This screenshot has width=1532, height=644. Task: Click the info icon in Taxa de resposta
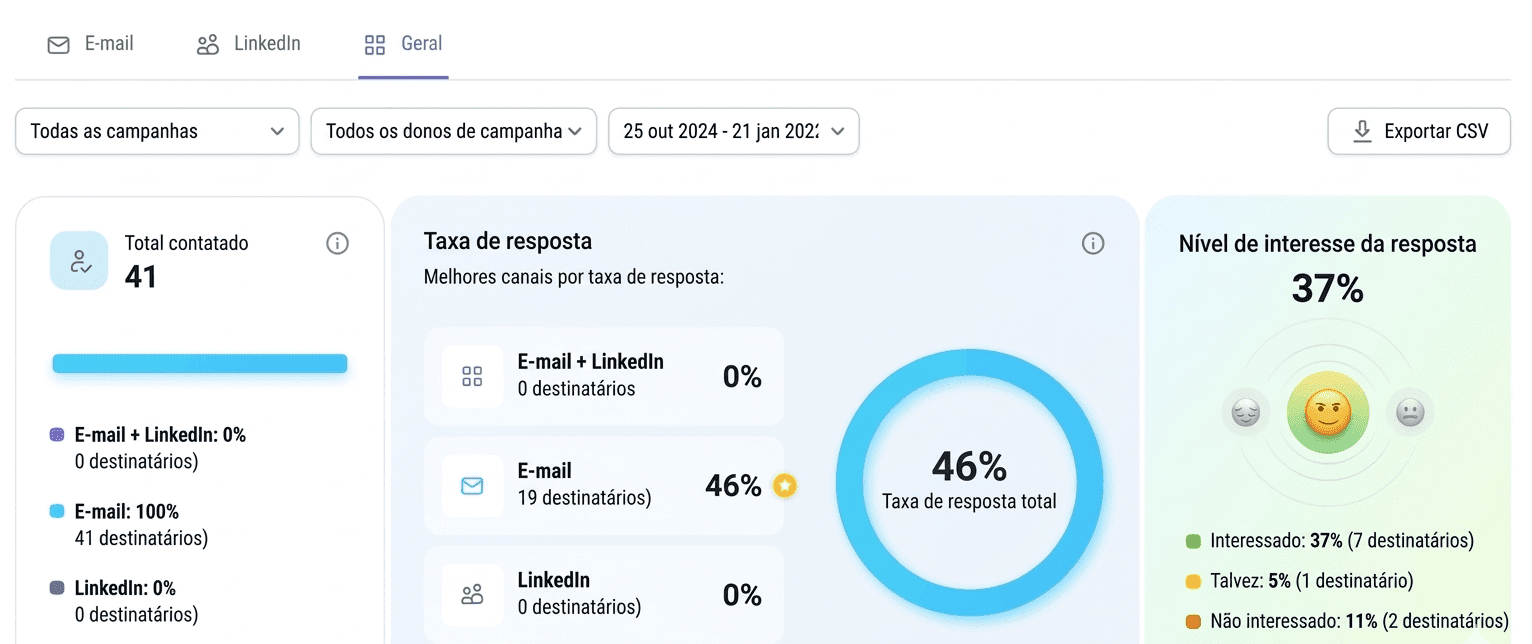(1093, 243)
